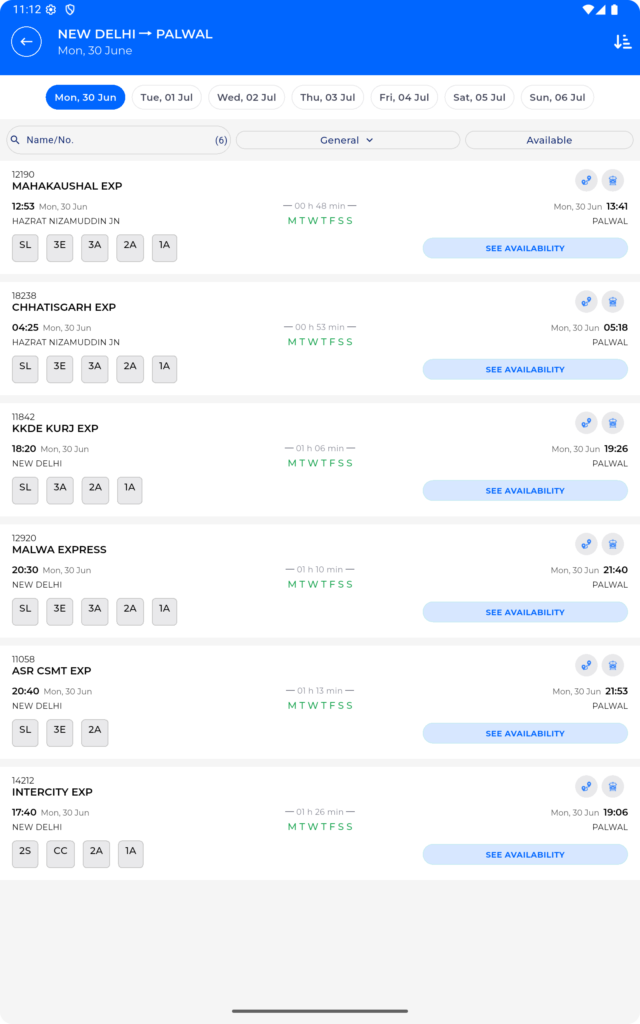This screenshot has height=1024, width=640.
Task: See availability for CHHATISGARH EXP
Action: coord(525,369)
